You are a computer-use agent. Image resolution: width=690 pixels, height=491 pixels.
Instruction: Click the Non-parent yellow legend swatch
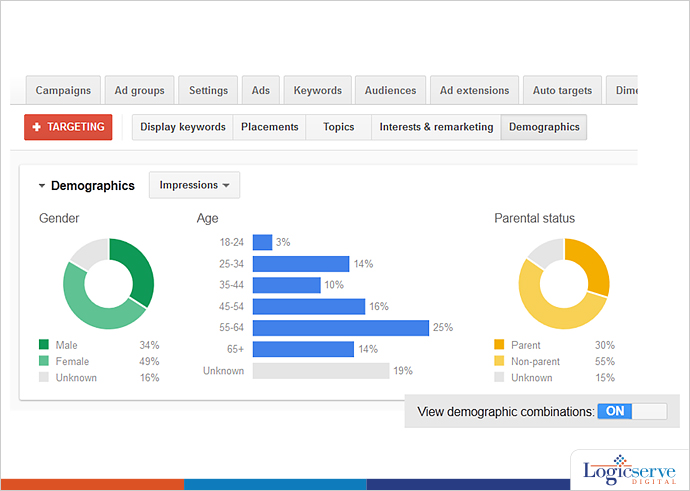pos(500,361)
